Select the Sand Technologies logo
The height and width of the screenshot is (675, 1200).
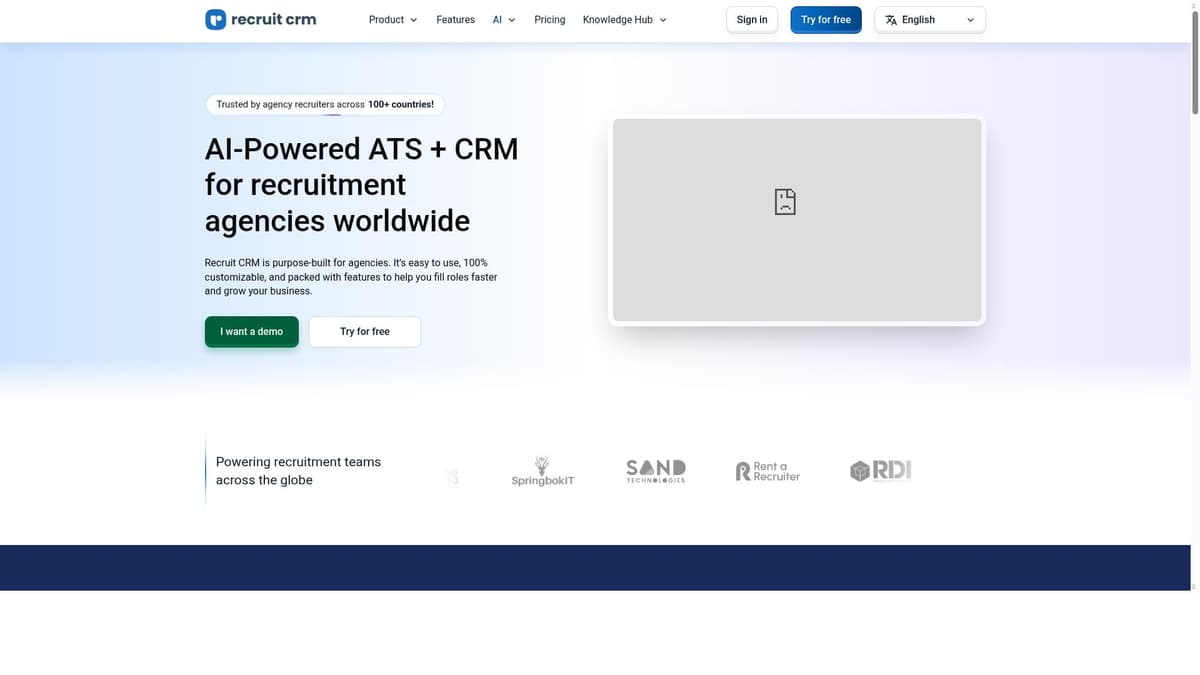(x=655, y=470)
